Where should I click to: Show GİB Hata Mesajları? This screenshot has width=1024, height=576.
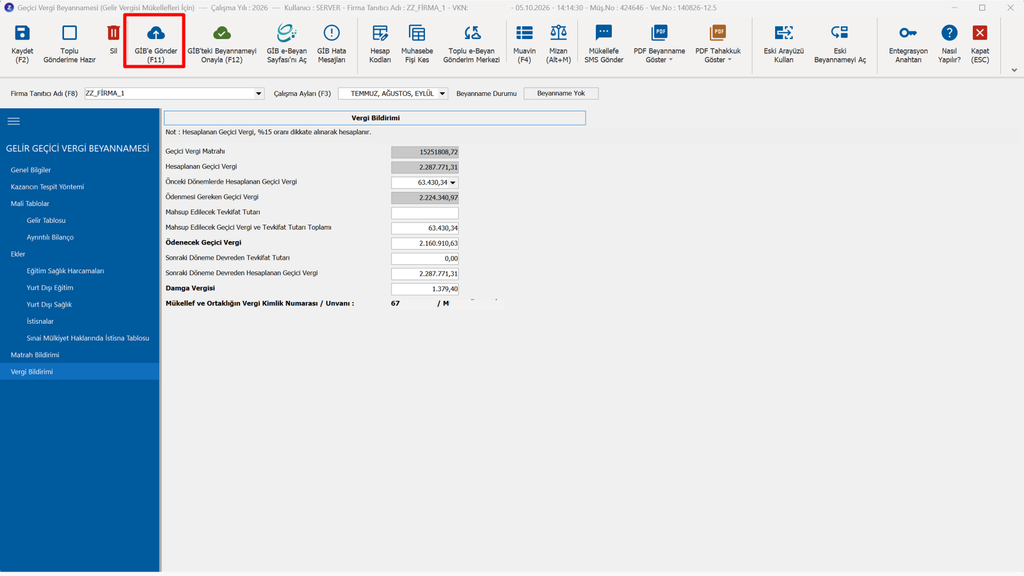(x=332, y=43)
